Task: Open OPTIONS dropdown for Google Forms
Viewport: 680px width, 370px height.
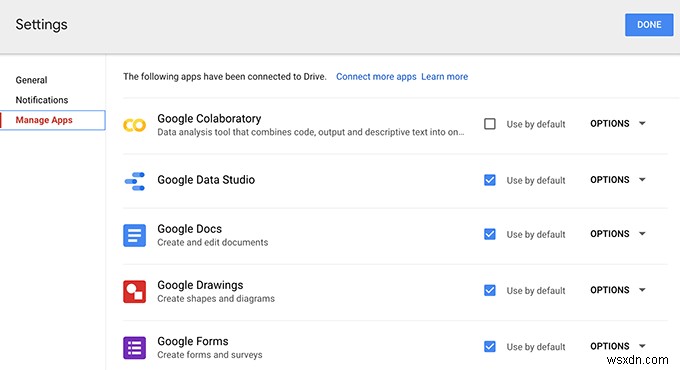Action: 618,346
